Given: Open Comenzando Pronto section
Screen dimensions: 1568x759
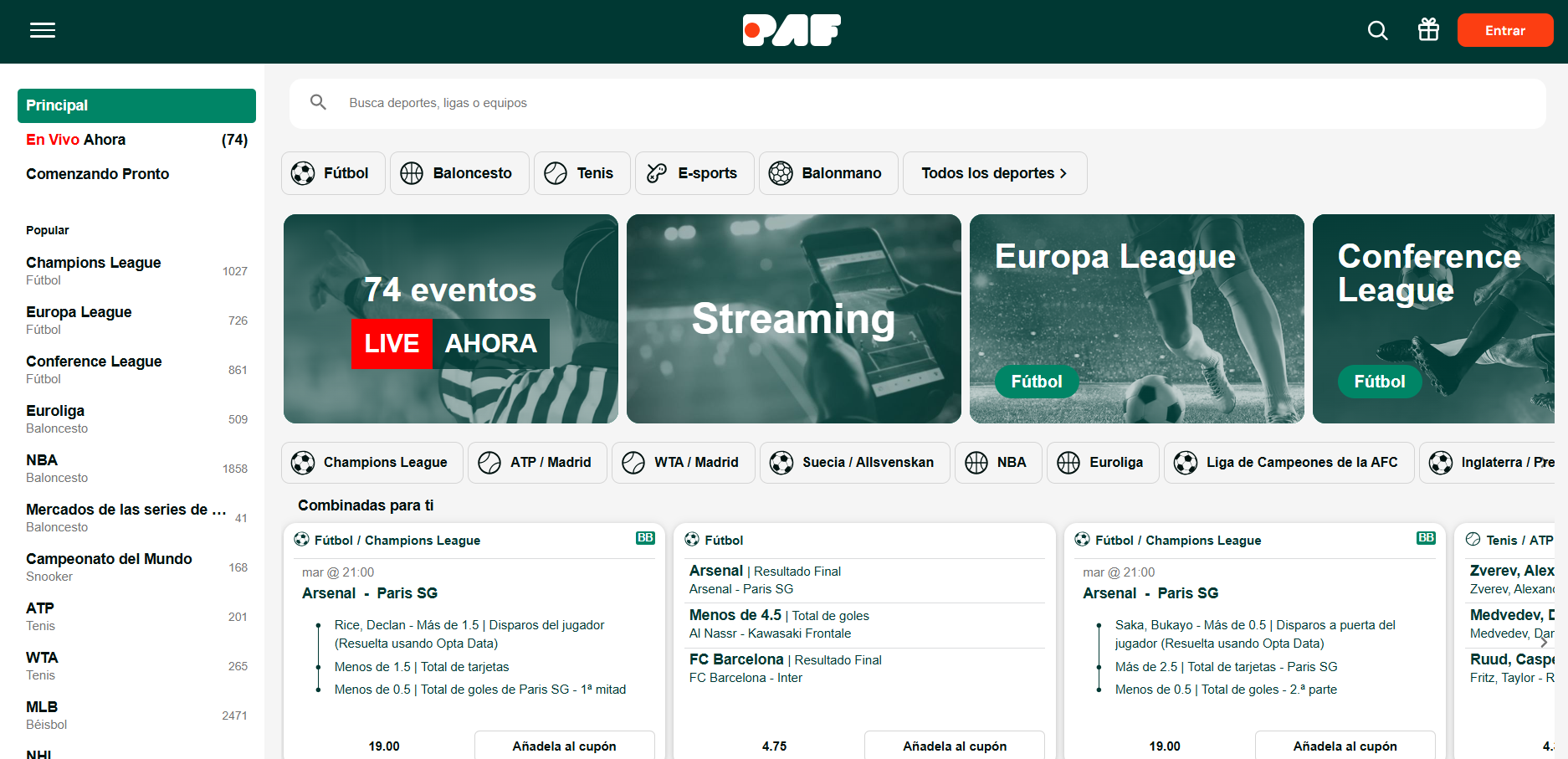Looking at the screenshot, I should coord(136,174).
